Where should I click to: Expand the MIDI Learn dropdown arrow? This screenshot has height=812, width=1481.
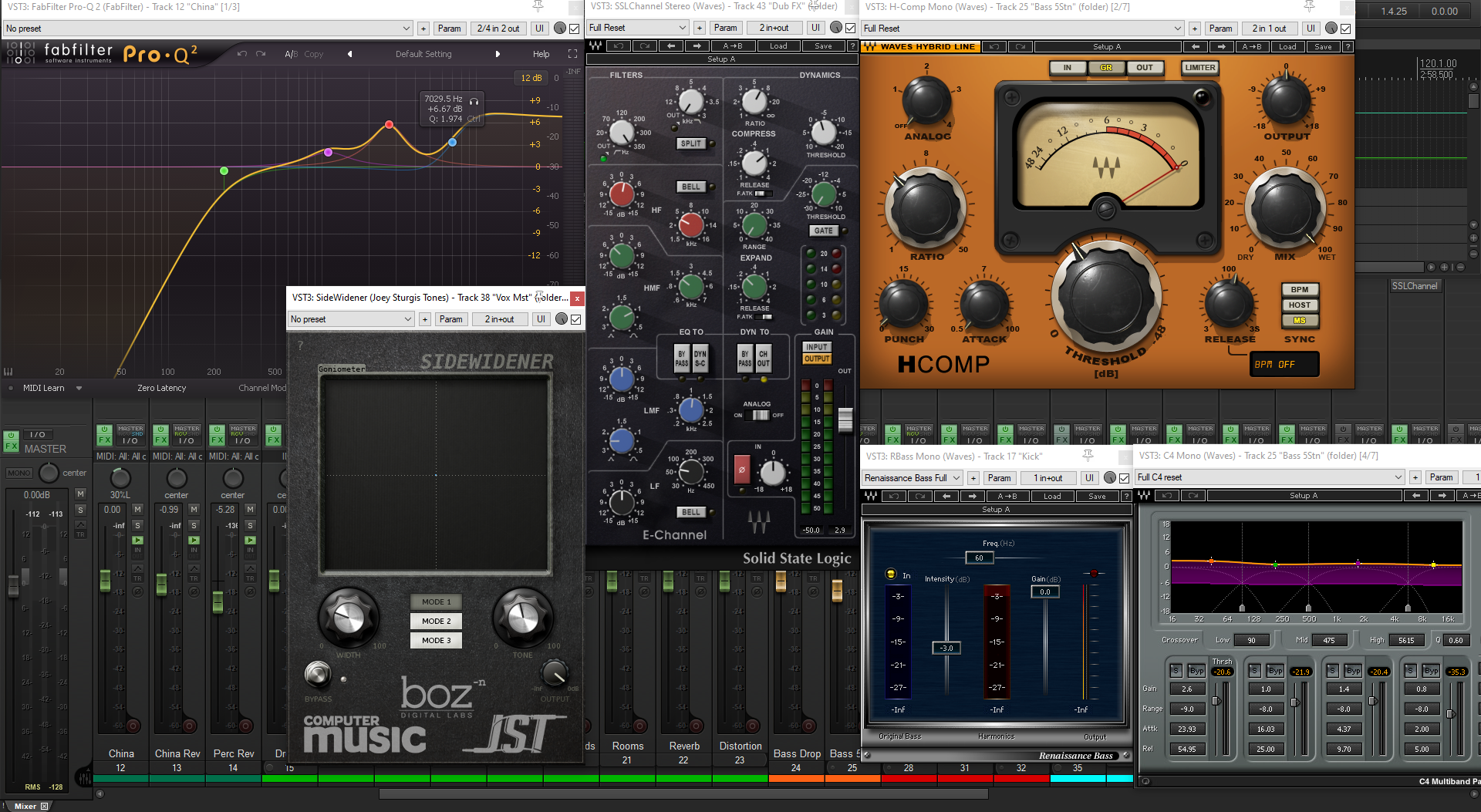(79, 388)
